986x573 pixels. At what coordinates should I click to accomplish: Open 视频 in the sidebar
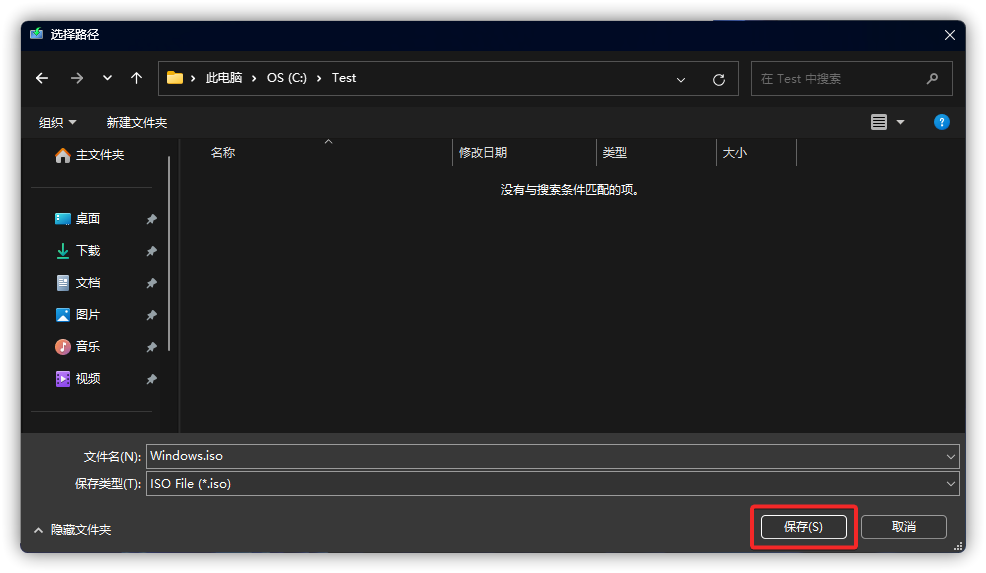pos(78,379)
